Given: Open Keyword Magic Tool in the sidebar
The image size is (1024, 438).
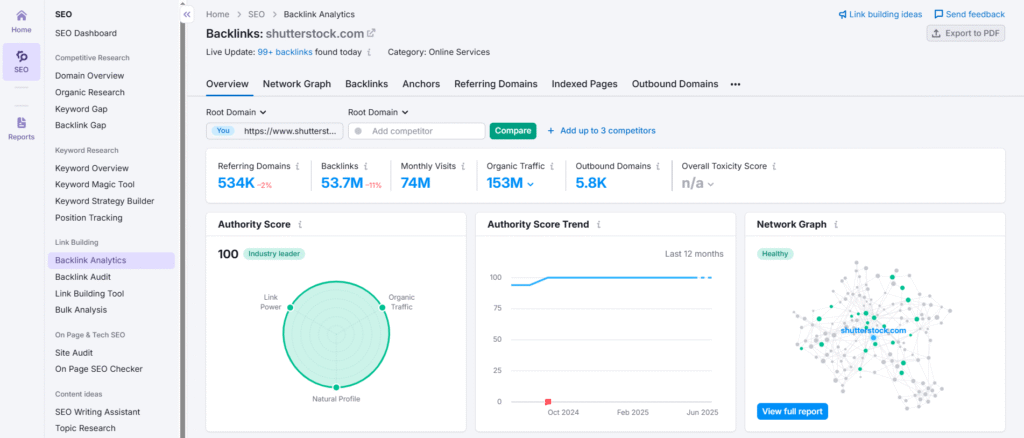Looking at the screenshot, I should [95, 185].
